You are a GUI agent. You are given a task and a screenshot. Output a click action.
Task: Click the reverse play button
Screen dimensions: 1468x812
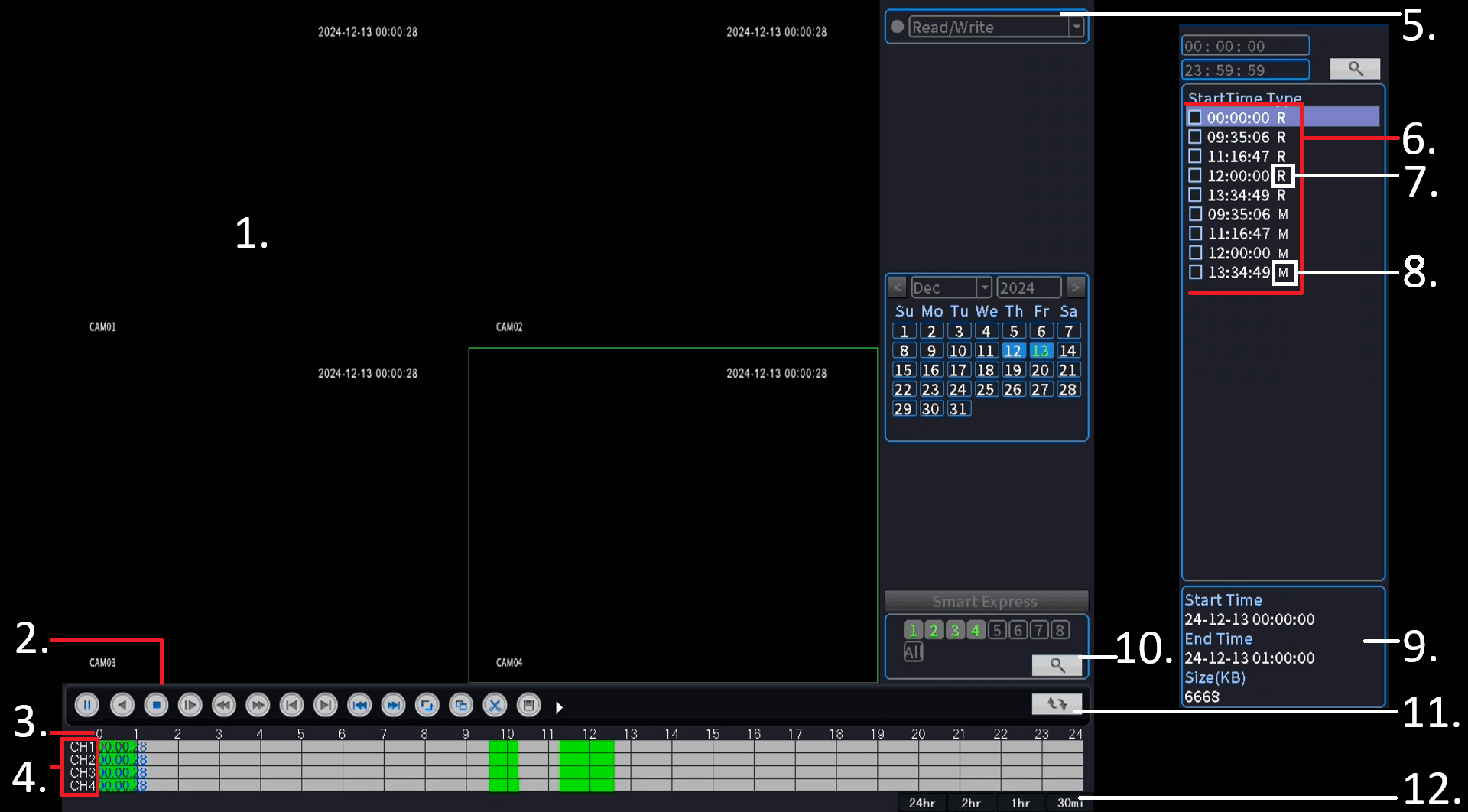[122, 705]
